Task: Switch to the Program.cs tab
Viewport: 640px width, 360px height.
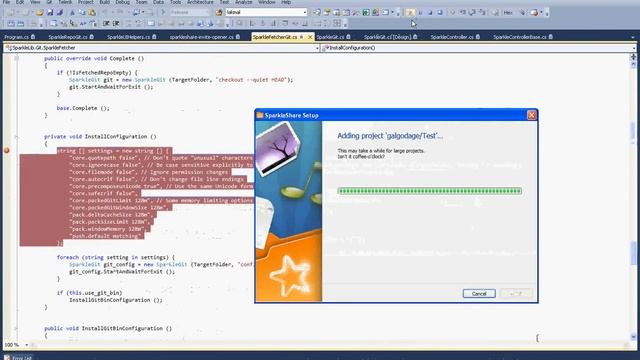Action: pos(19,37)
